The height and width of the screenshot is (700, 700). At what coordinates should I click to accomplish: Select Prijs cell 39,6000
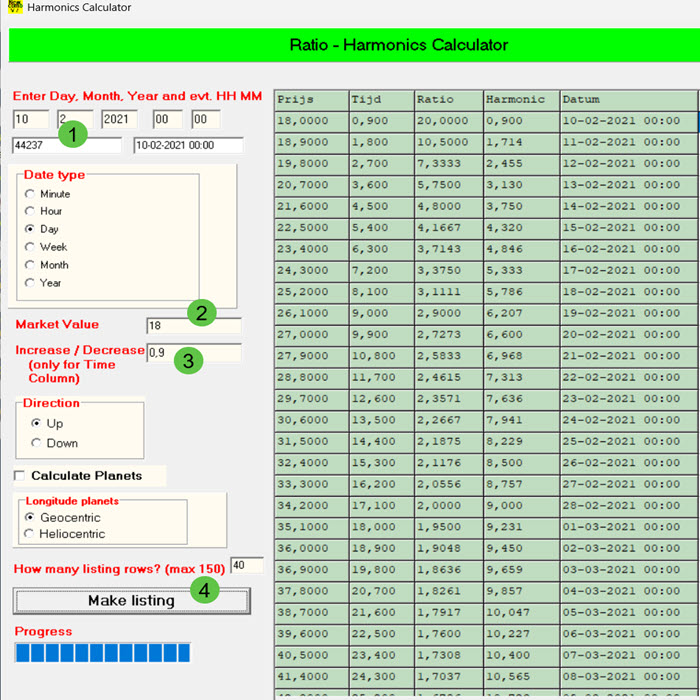[x=312, y=634]
